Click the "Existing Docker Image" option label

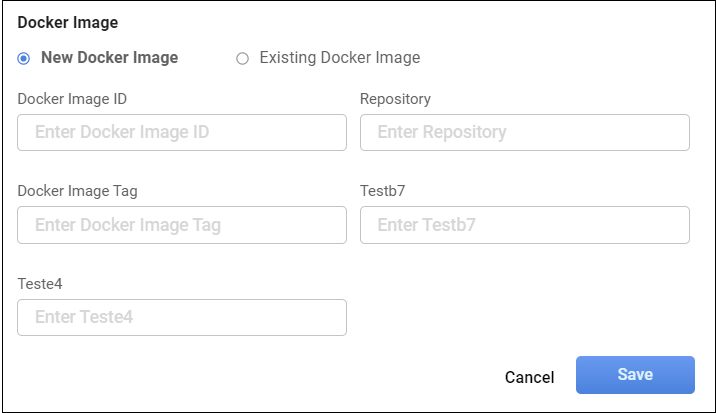(x=339, y=58)
